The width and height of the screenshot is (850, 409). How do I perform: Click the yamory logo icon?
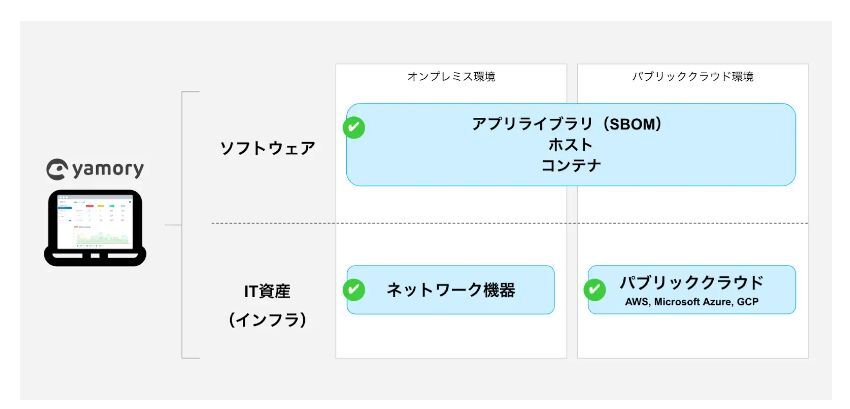[57, 170]
